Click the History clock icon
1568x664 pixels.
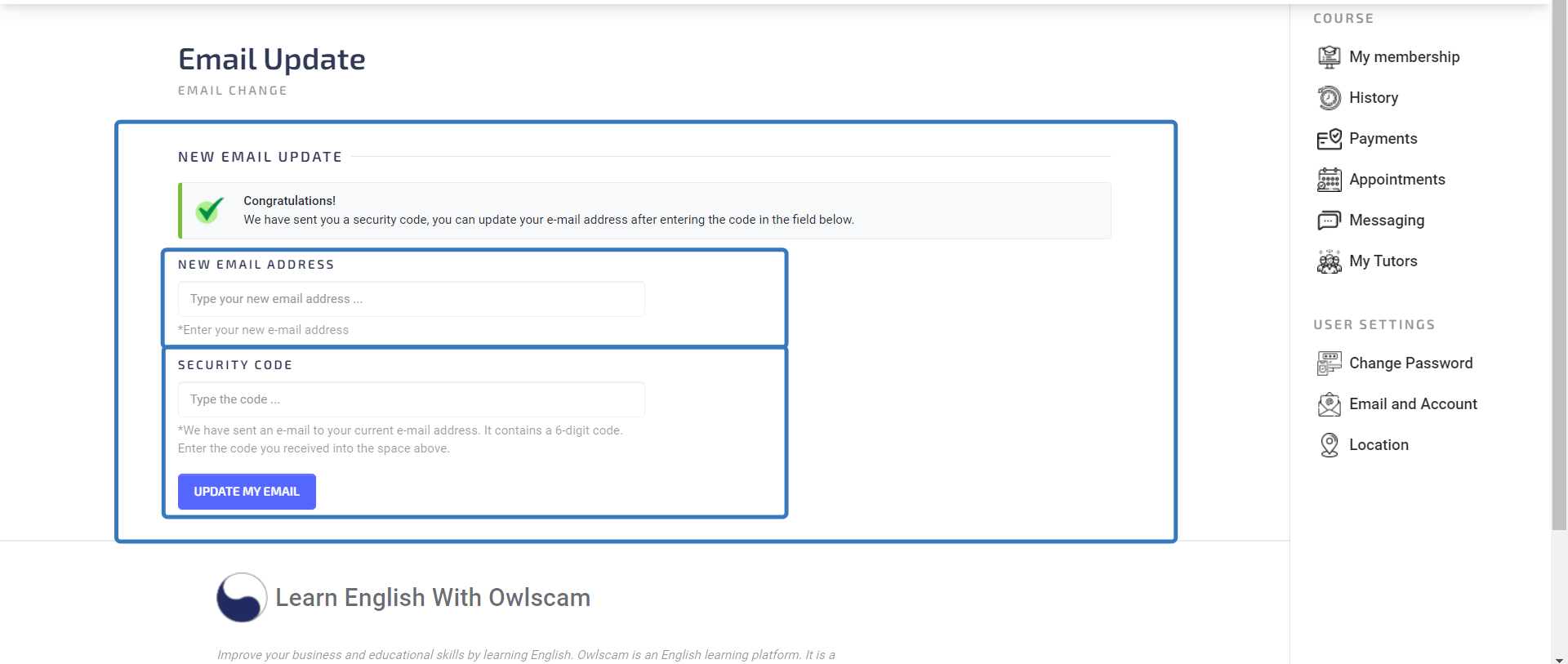[x=1329, y=98]
